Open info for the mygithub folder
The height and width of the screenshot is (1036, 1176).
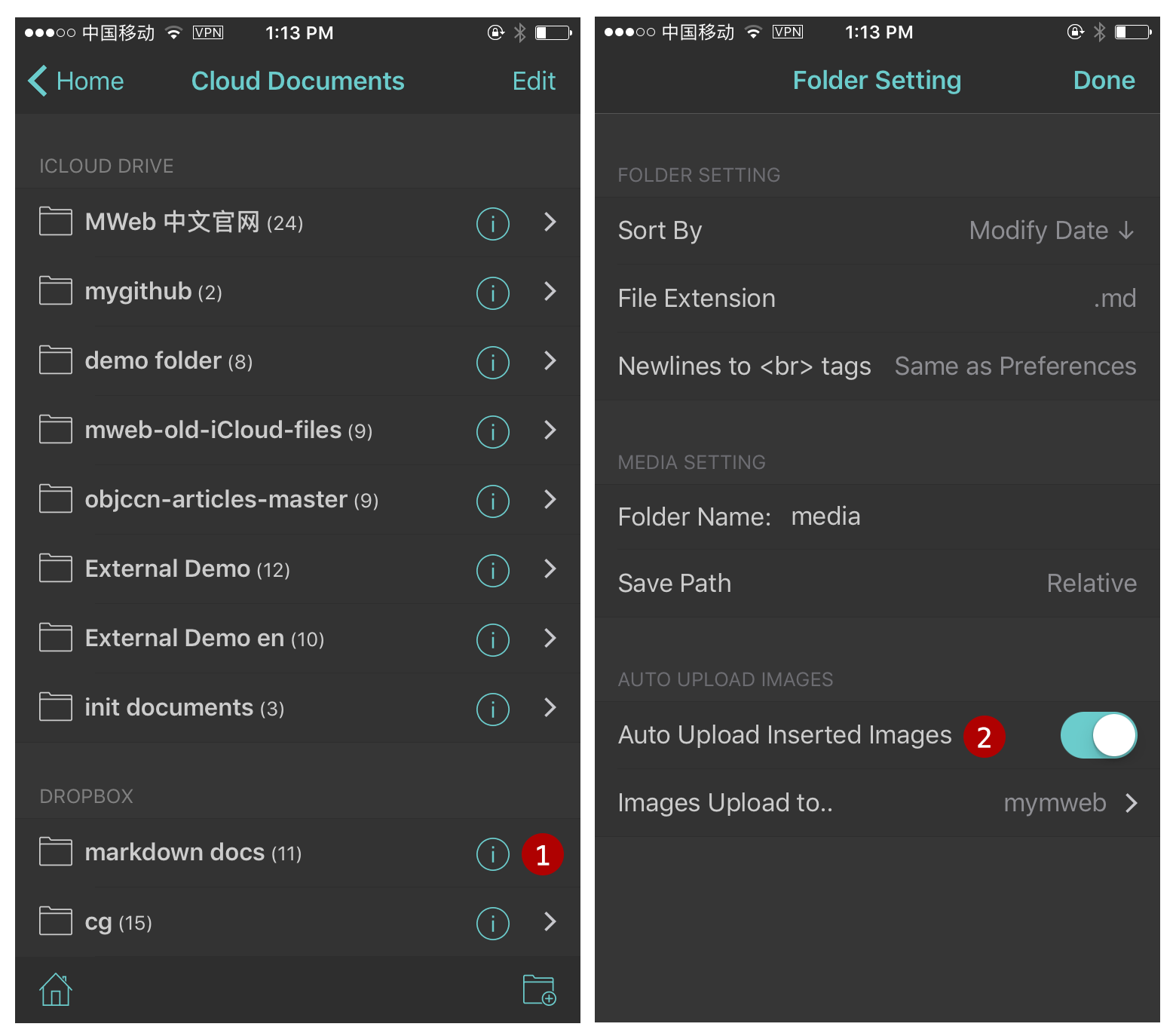point(492,293)
